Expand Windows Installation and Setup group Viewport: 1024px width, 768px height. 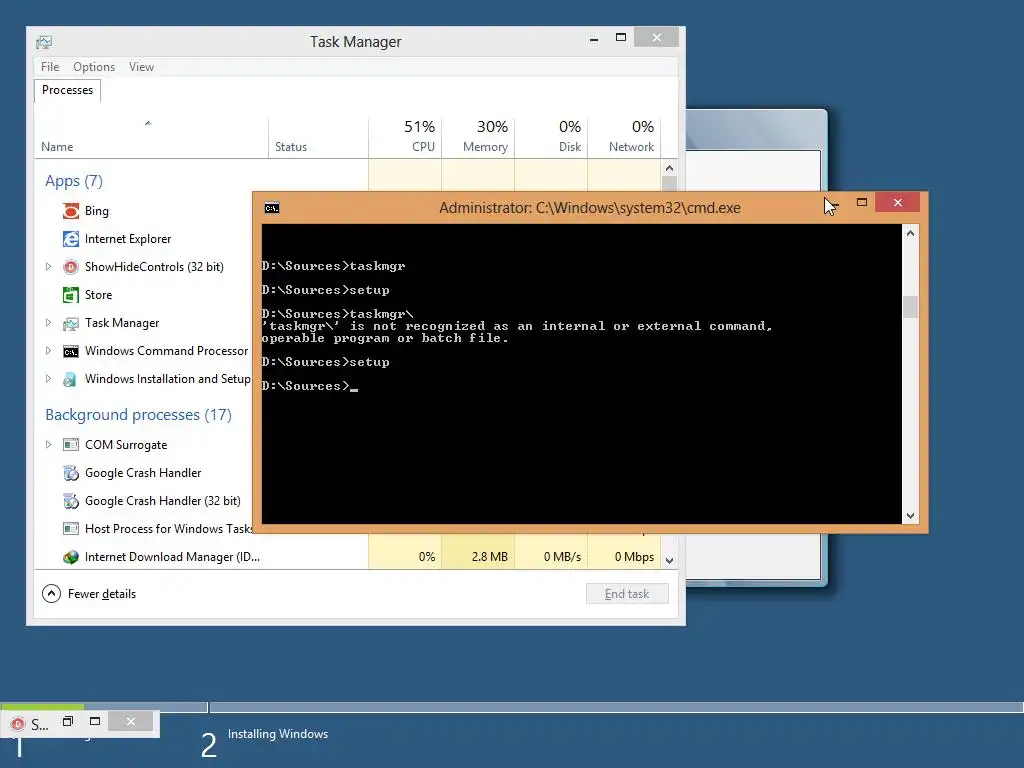tap(48, 379)
